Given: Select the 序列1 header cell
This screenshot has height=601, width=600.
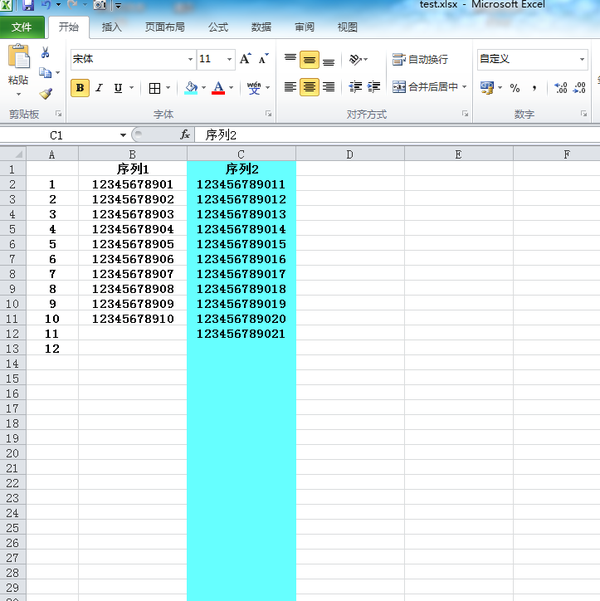Looking at the screenshot, I should point(133,169).
